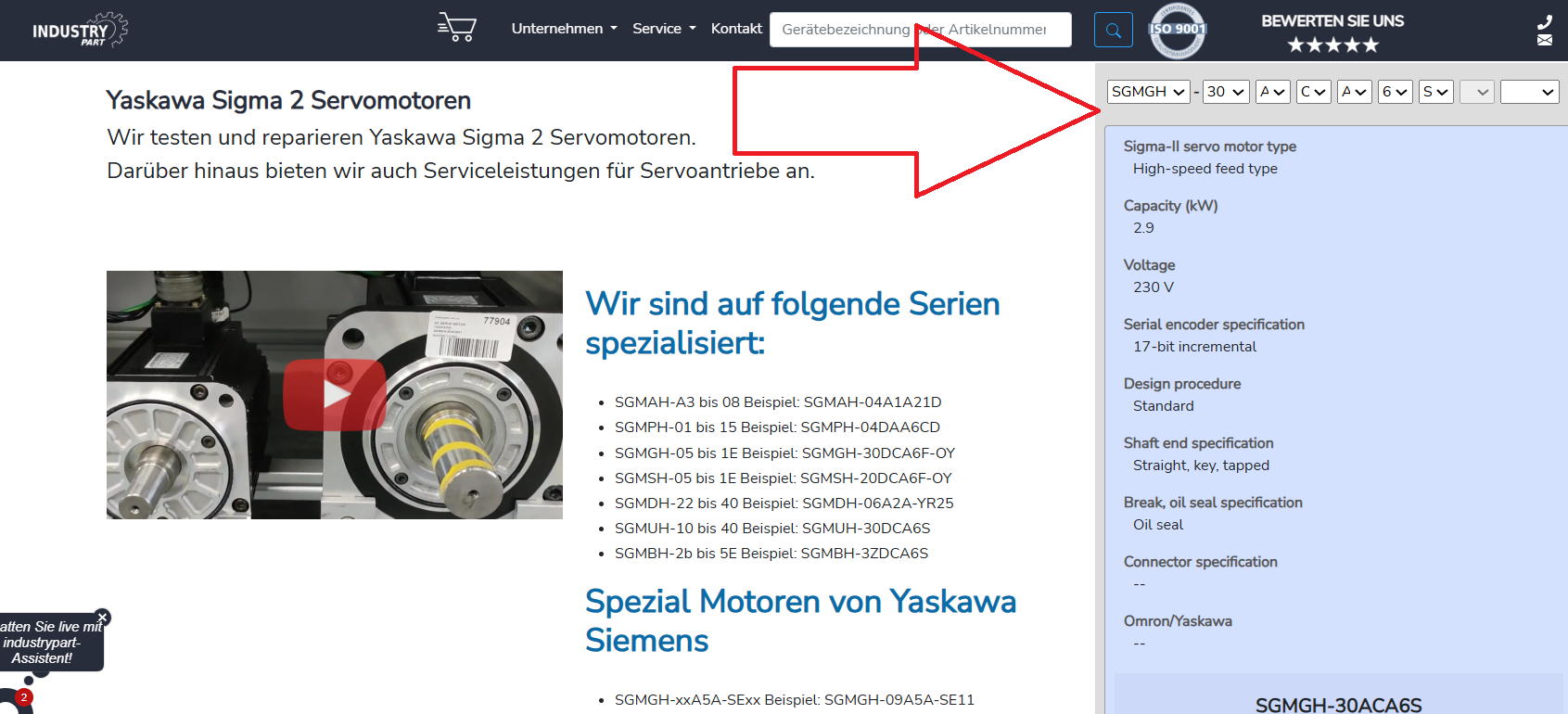This screenshot has width=1568, height=714.
Task: Open the oil seal dropdown showing S
Action: click(x=1436, y=92)
